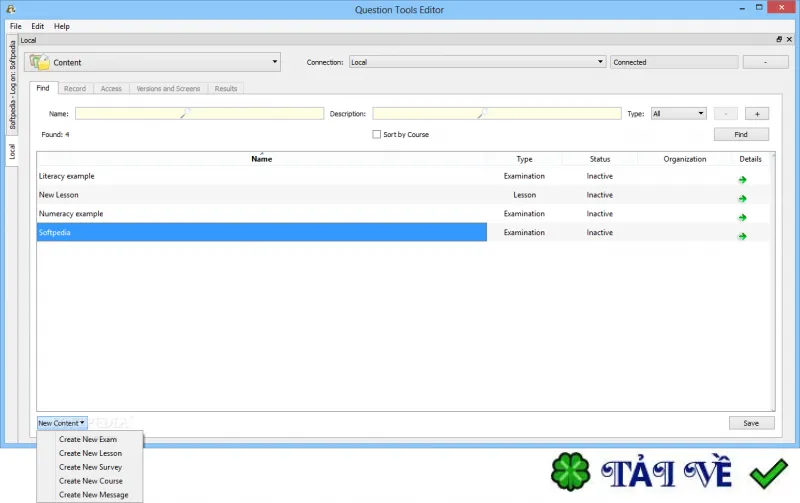Click the Find button
Viewport: 800px width, 503px height.
click(x=741, y=134)
